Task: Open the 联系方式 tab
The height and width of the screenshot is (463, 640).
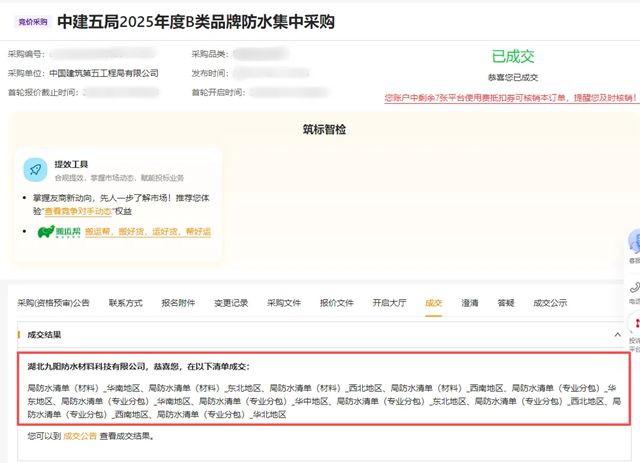Action: point(125,302)
